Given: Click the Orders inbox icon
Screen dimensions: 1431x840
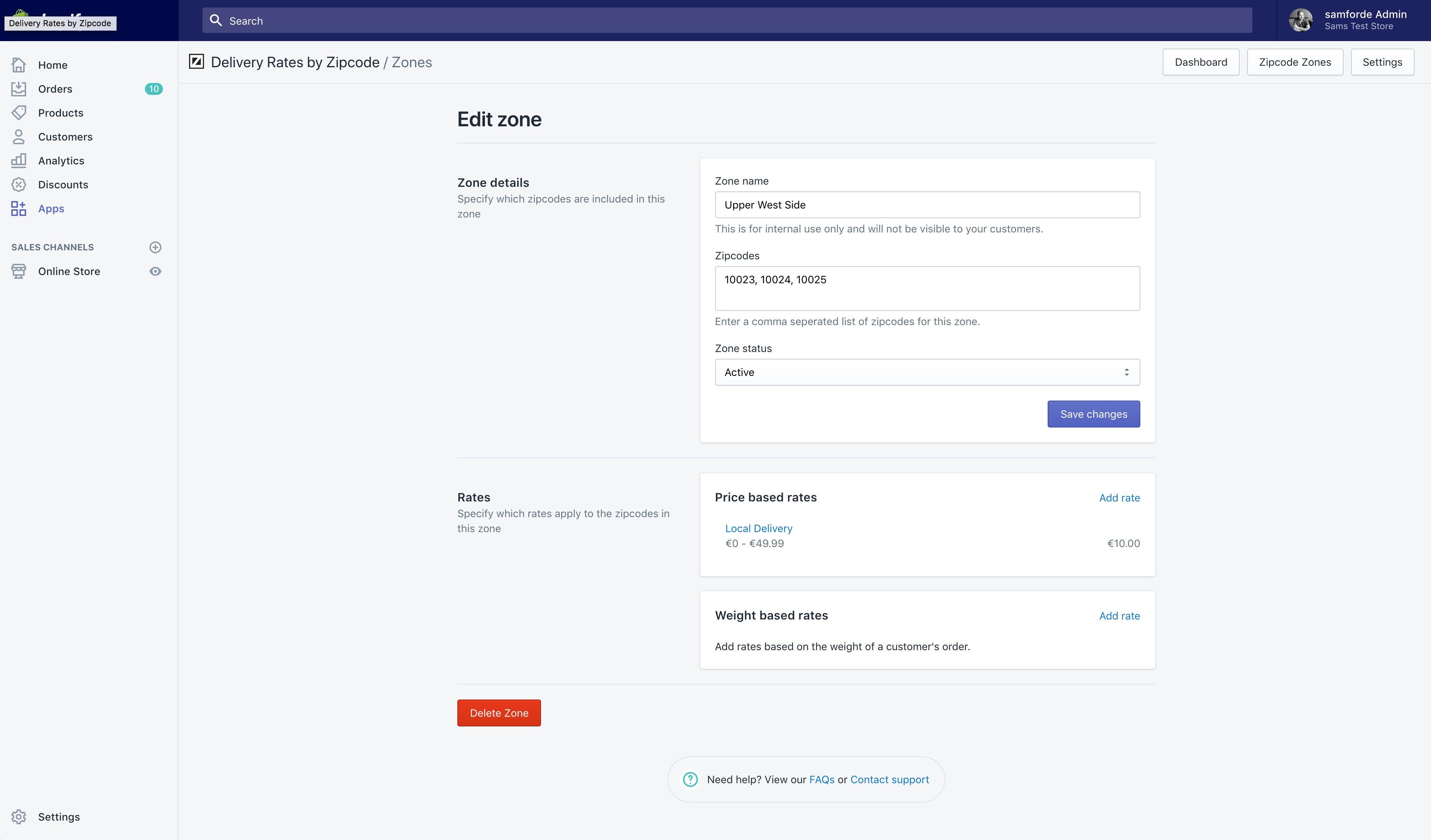Looking at the screenshot, I should 19,89.
